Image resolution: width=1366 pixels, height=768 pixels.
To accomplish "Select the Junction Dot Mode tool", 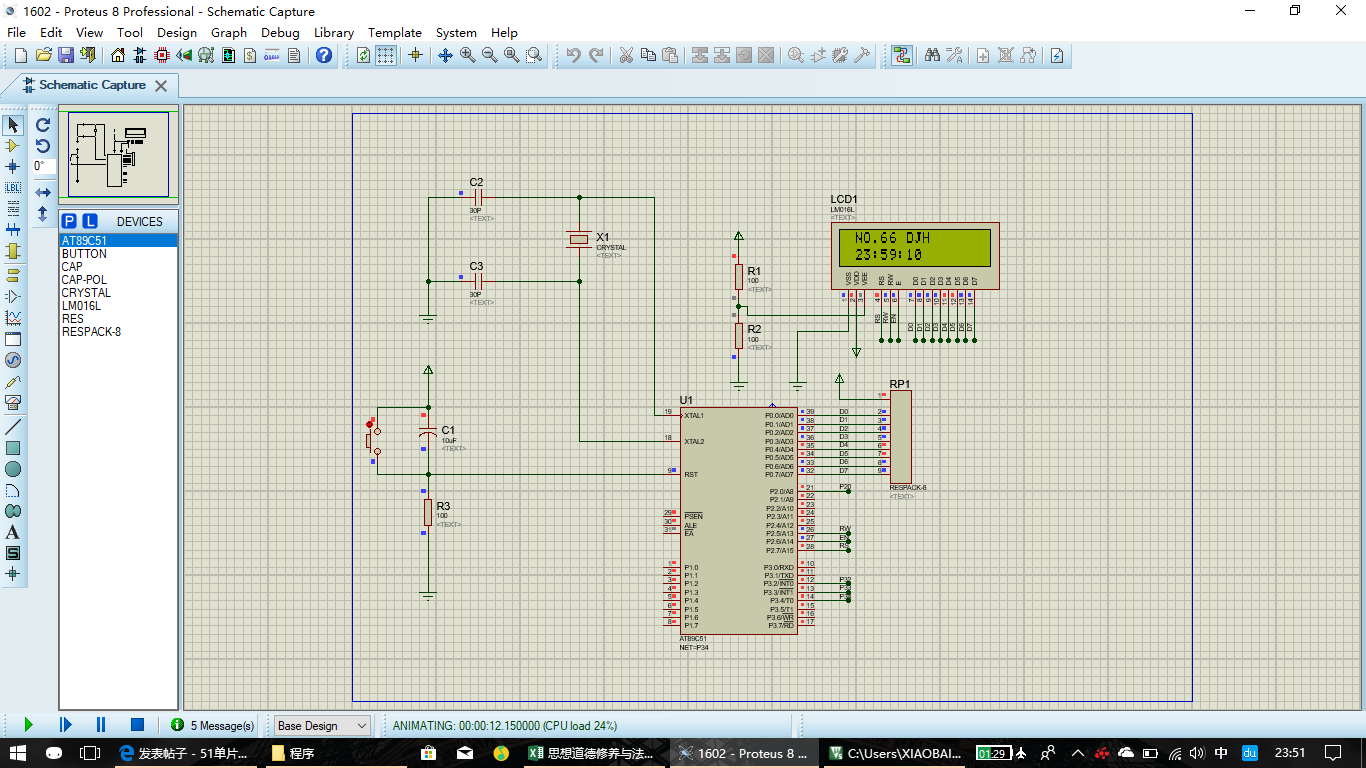I will click(13, 167).
